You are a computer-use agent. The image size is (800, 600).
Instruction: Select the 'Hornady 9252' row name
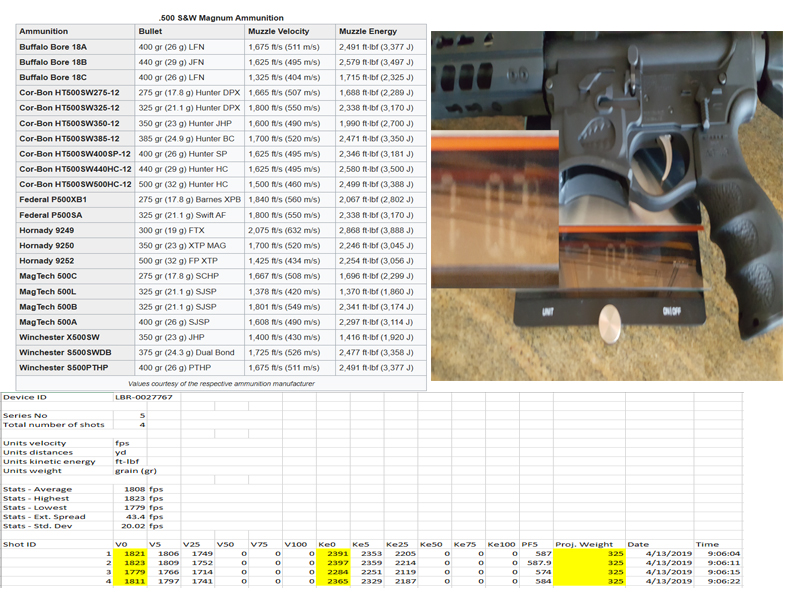point(75,261)
